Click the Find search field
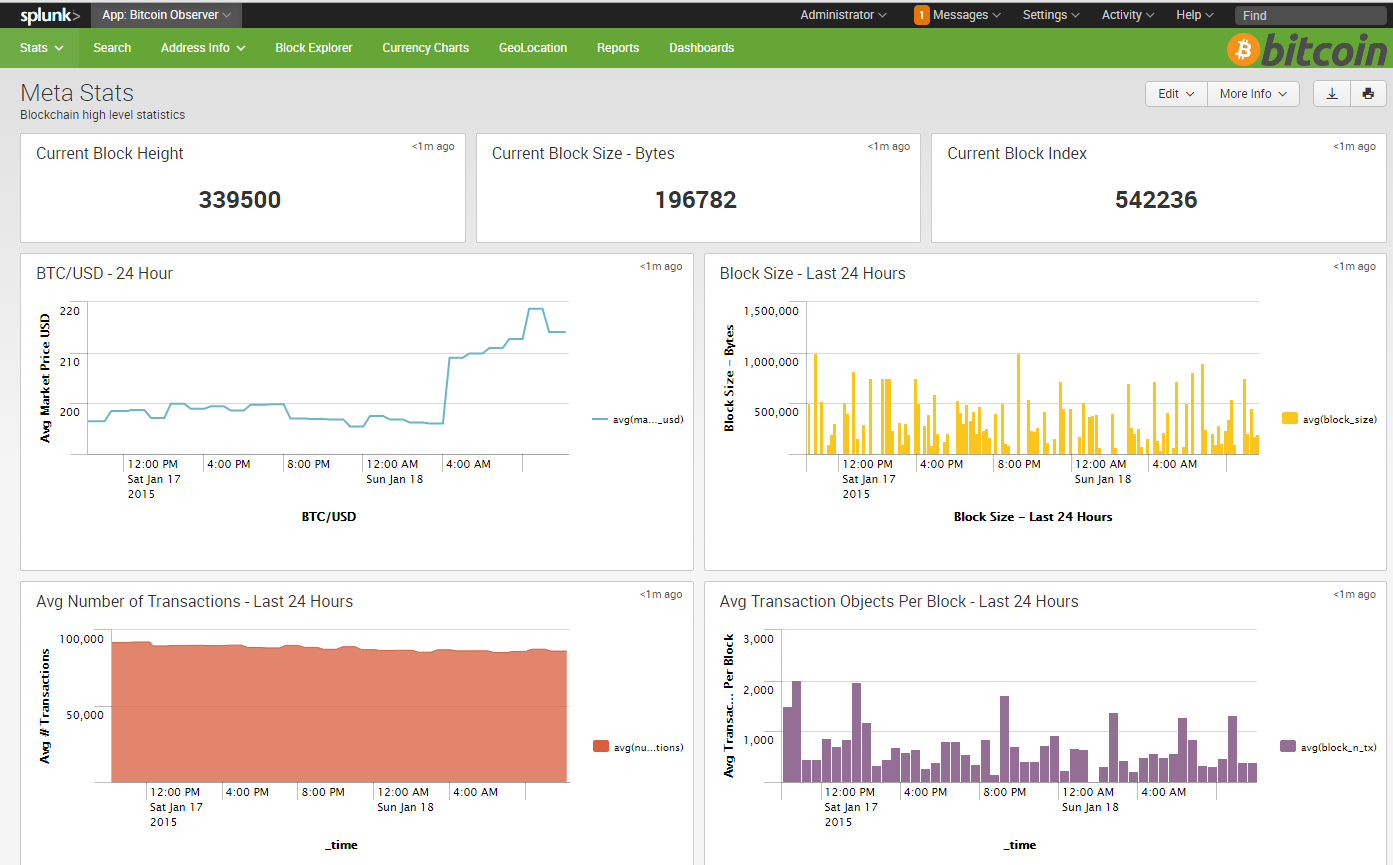The image size is (1393, 865). [x=1309, y=15]
